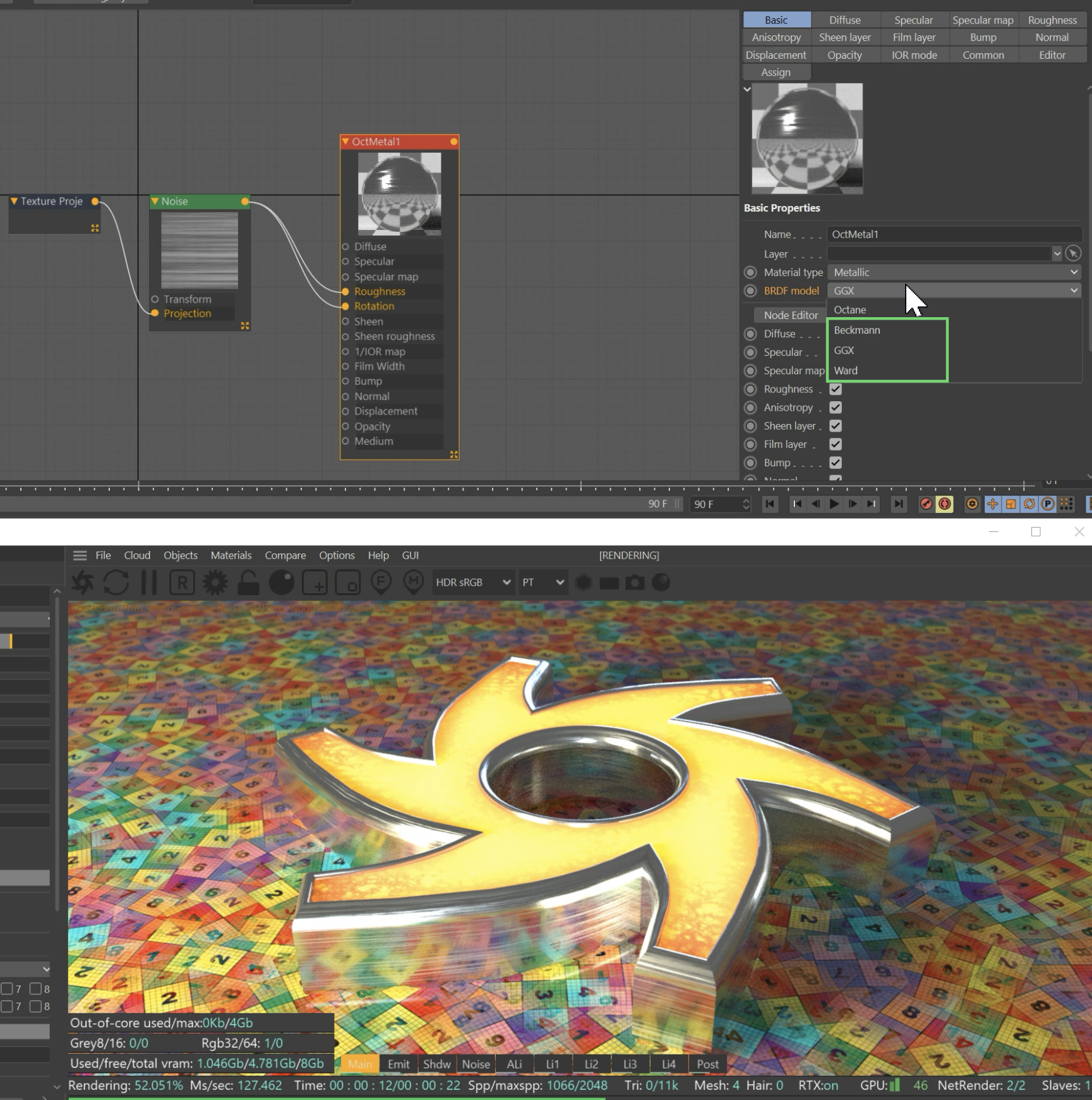This screenshot has width=1092, height=1100.
Task: Show the Post render pass
Action: point(708,1064)
